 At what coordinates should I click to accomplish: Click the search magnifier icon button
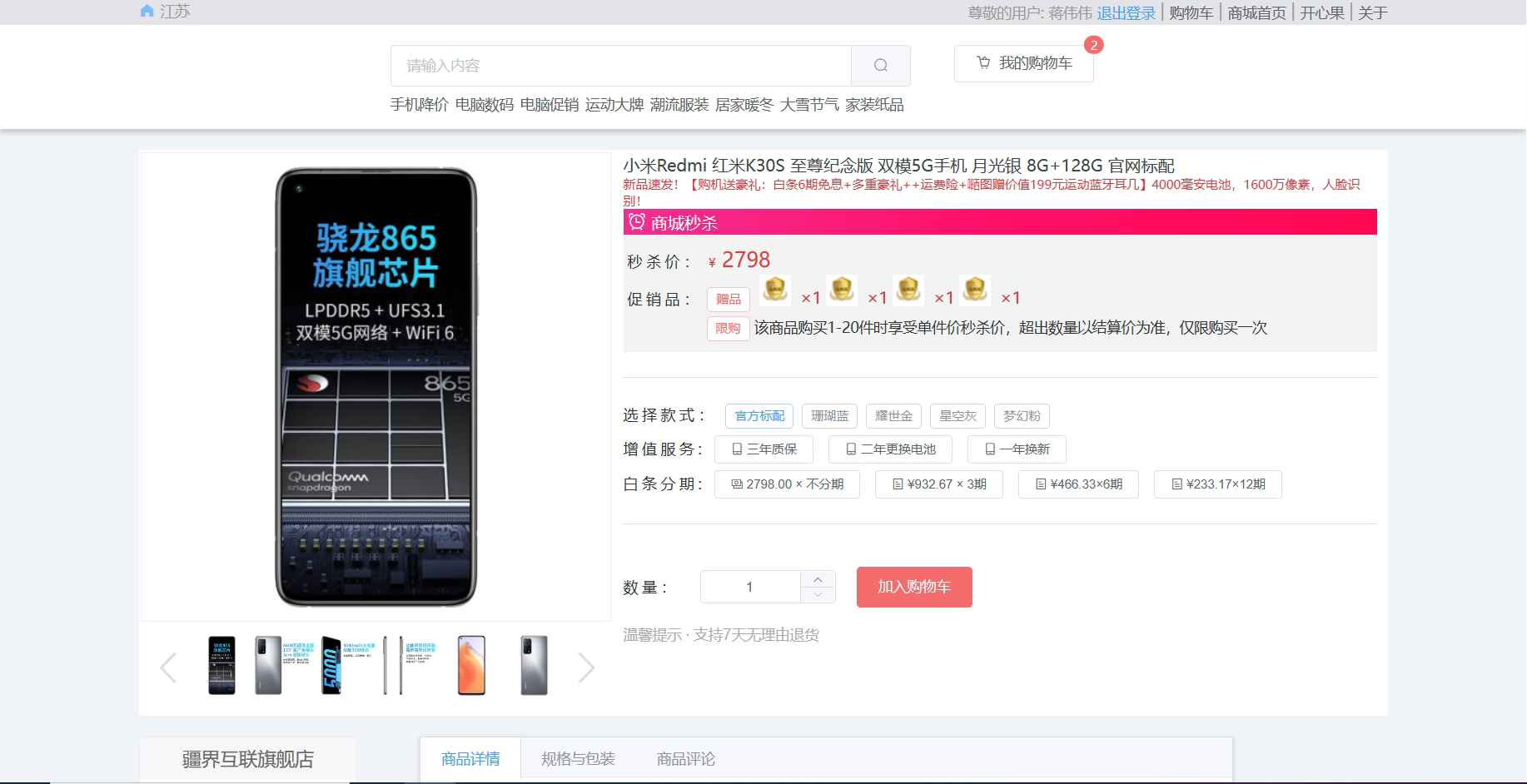point(880,66)
